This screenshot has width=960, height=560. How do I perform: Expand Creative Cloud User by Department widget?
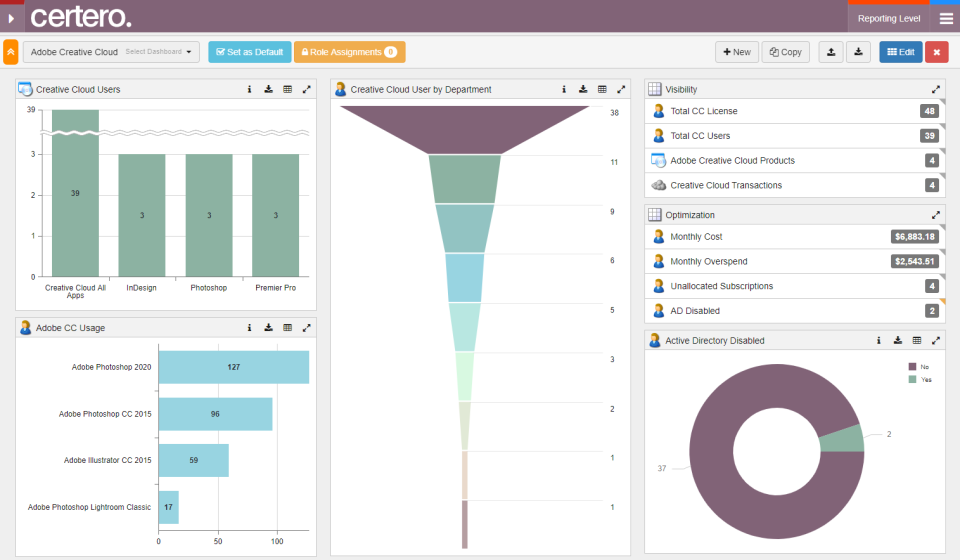621,89
